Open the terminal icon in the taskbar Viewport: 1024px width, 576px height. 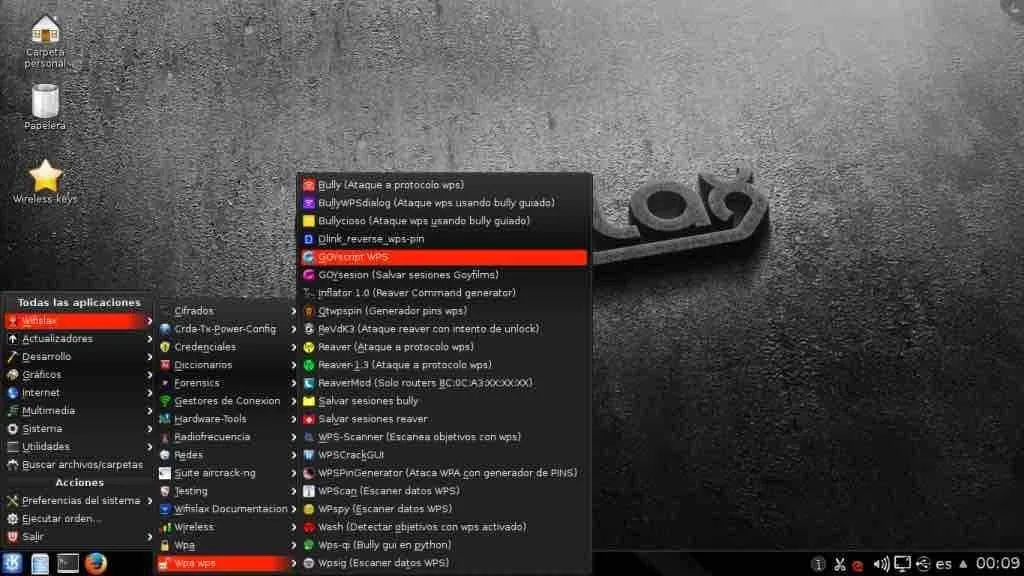tap(67, 563)
